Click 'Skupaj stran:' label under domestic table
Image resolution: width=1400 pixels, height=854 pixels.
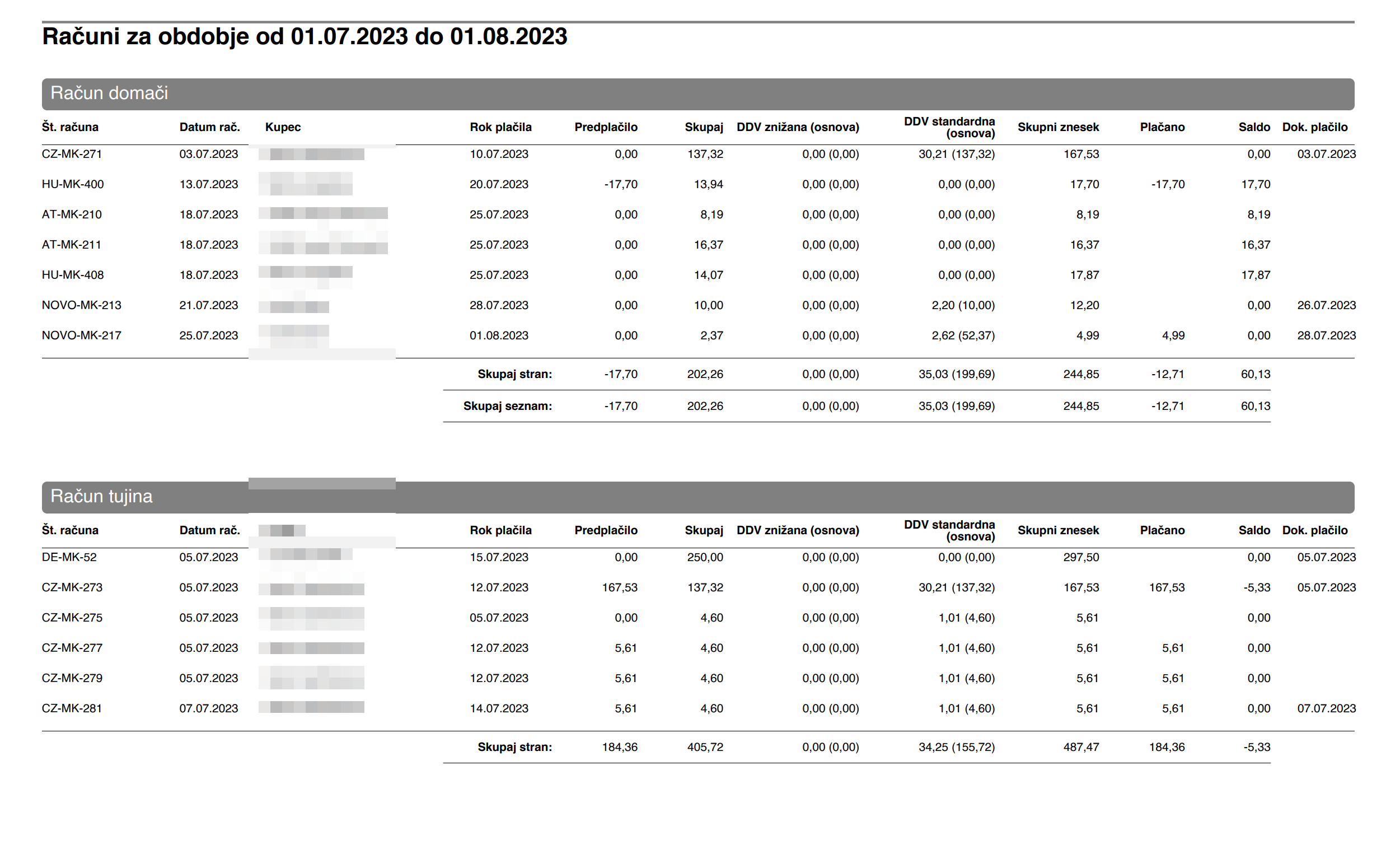pos(514,374)
